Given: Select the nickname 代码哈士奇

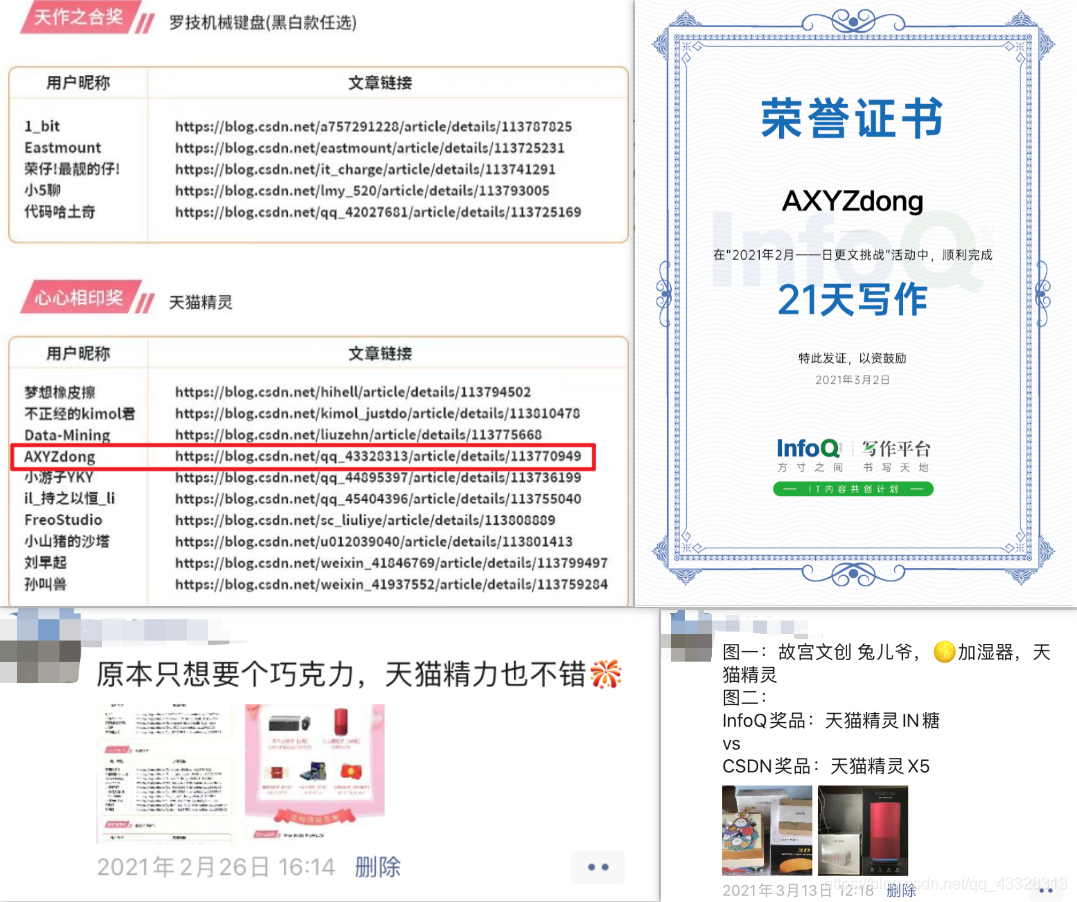Looking at the screenshot, I should coord(60,212).
